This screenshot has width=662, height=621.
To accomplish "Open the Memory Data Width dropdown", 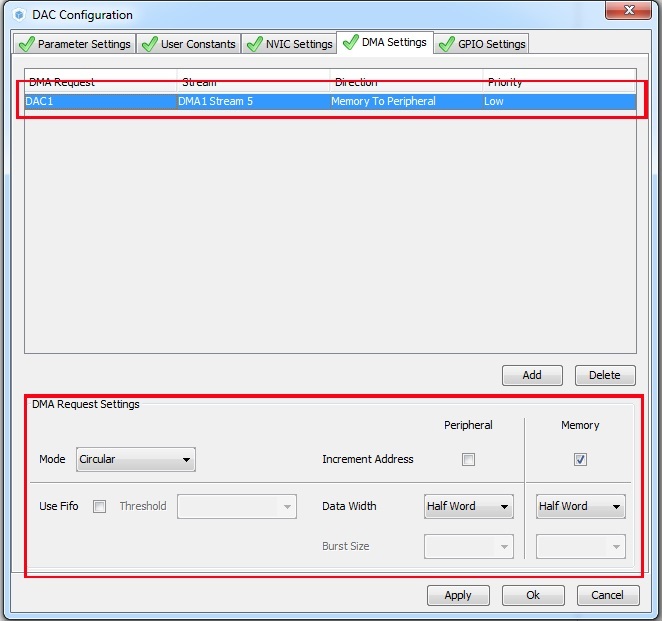I will (x=581, y=507).
